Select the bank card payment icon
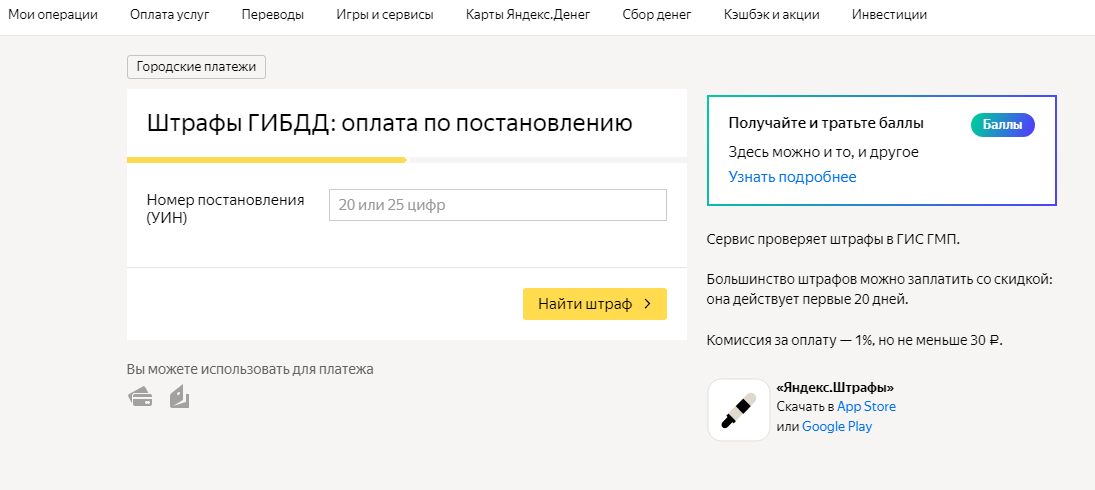Screen dimensions: 1095x490 click(x=140, y=398)
